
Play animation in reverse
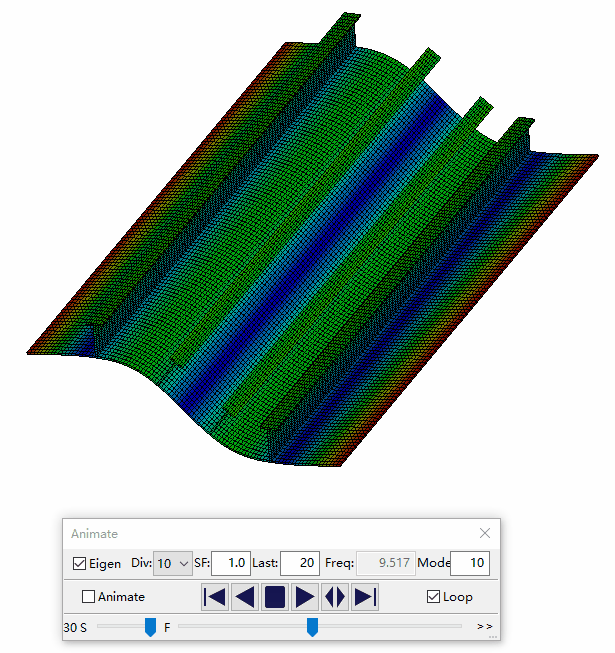(x=245, y=597)
